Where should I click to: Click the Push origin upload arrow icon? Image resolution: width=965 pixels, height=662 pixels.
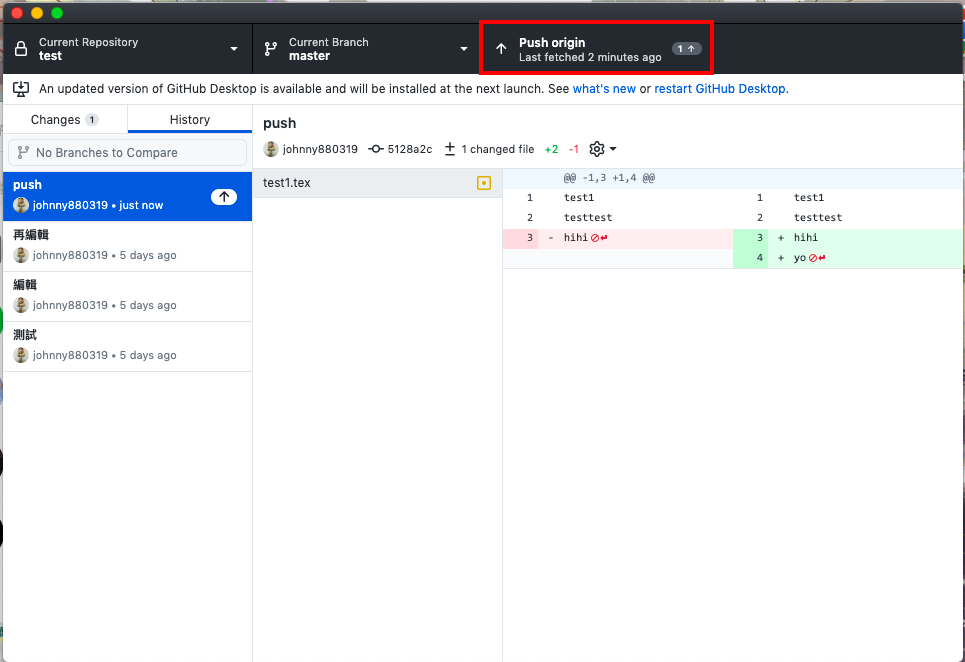(x=501, y=49)
